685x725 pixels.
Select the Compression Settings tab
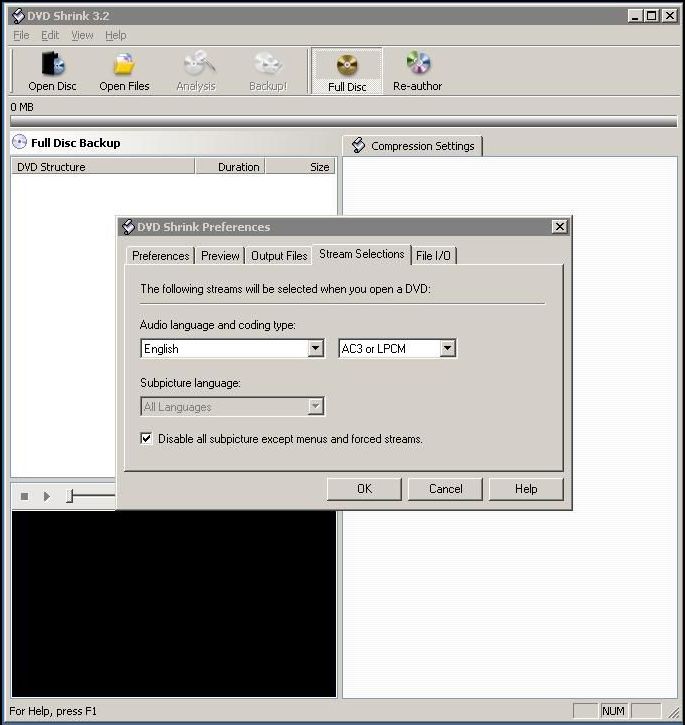pos(412,146)
